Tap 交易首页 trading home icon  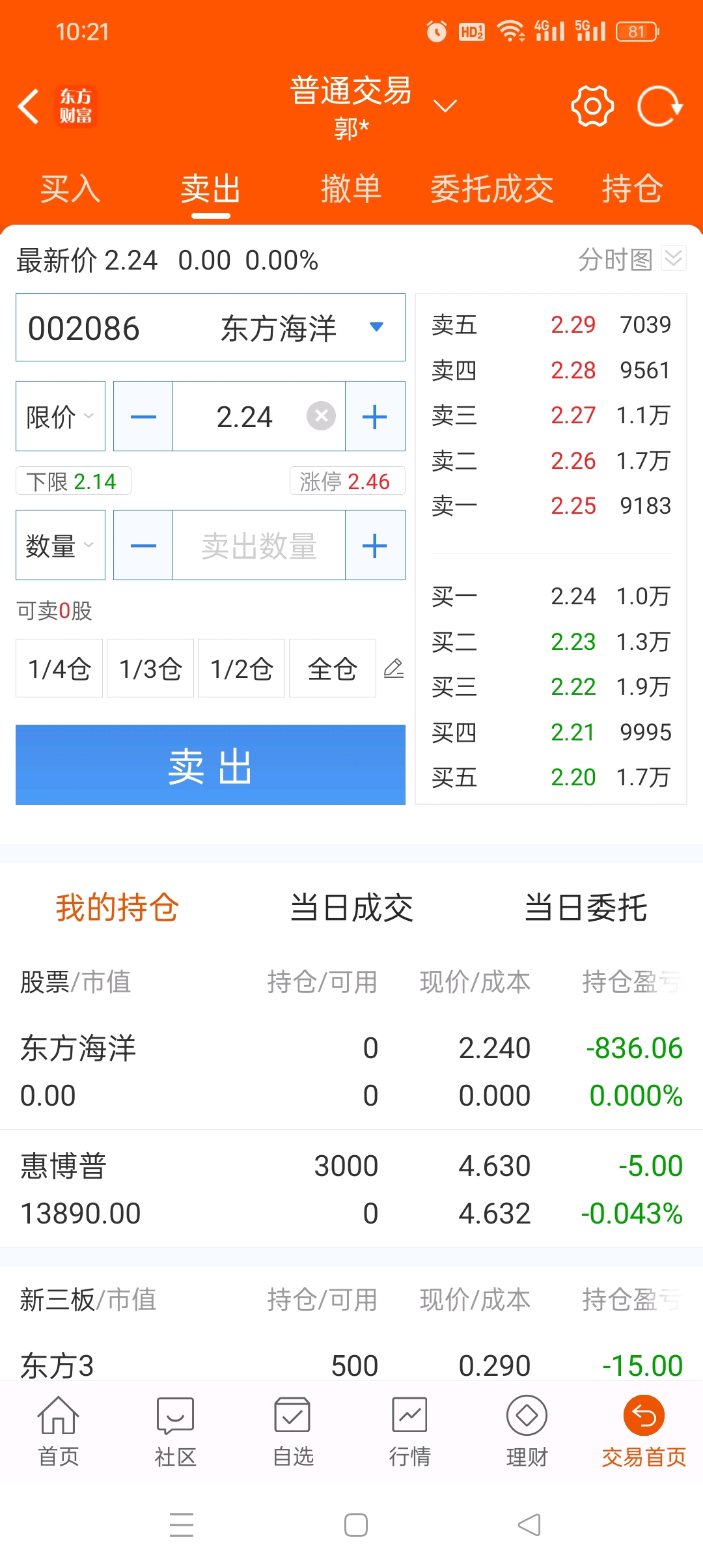pos(644,1431)
